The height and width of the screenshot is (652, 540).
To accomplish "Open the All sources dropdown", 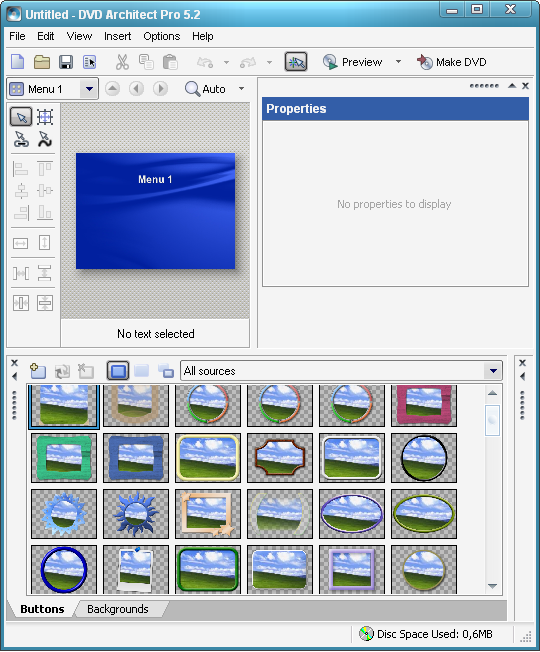I will [x=493, y=370].
